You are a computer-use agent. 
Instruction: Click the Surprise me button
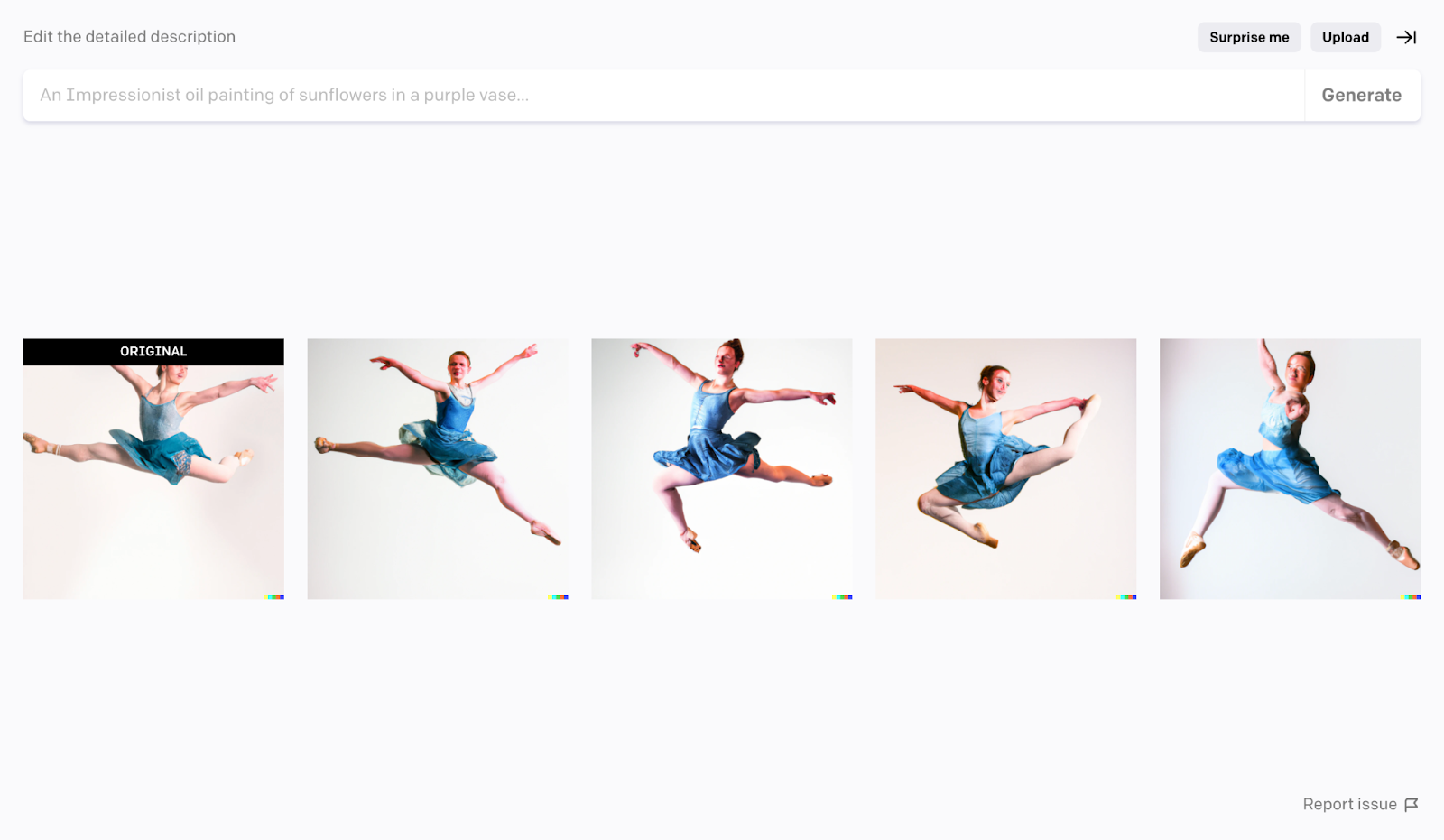1249,37
